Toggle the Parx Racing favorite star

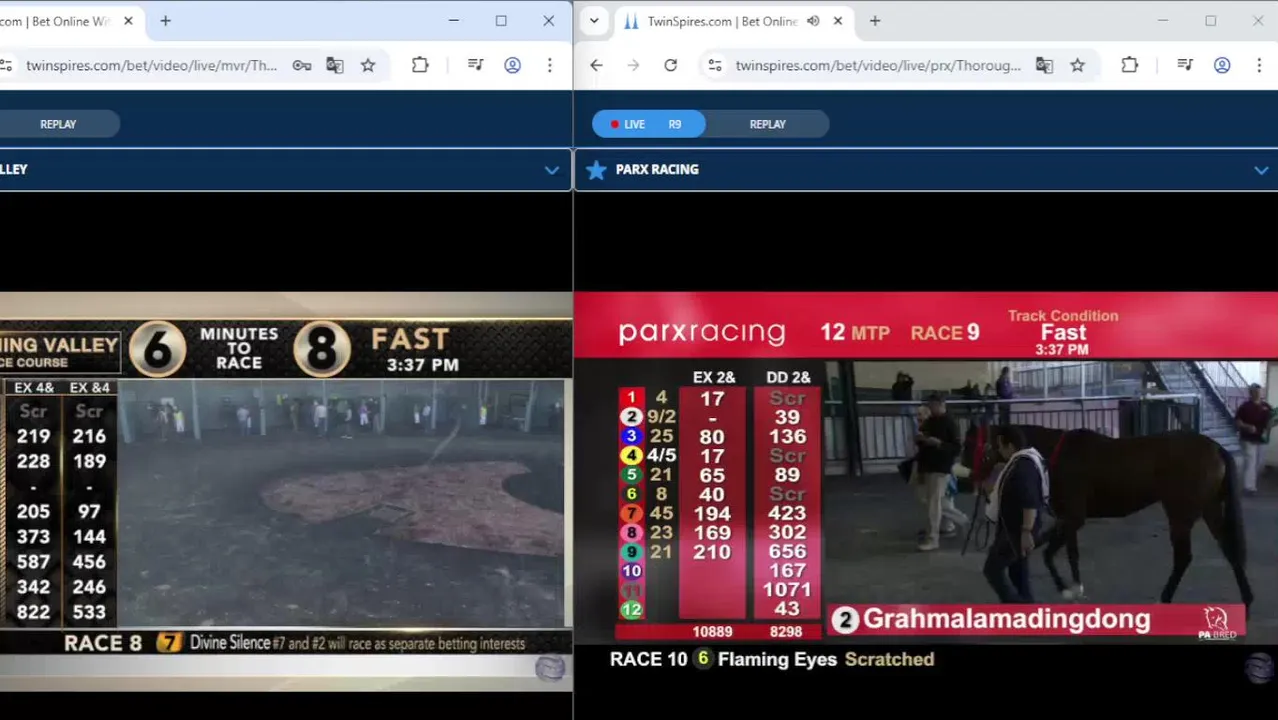596,170
